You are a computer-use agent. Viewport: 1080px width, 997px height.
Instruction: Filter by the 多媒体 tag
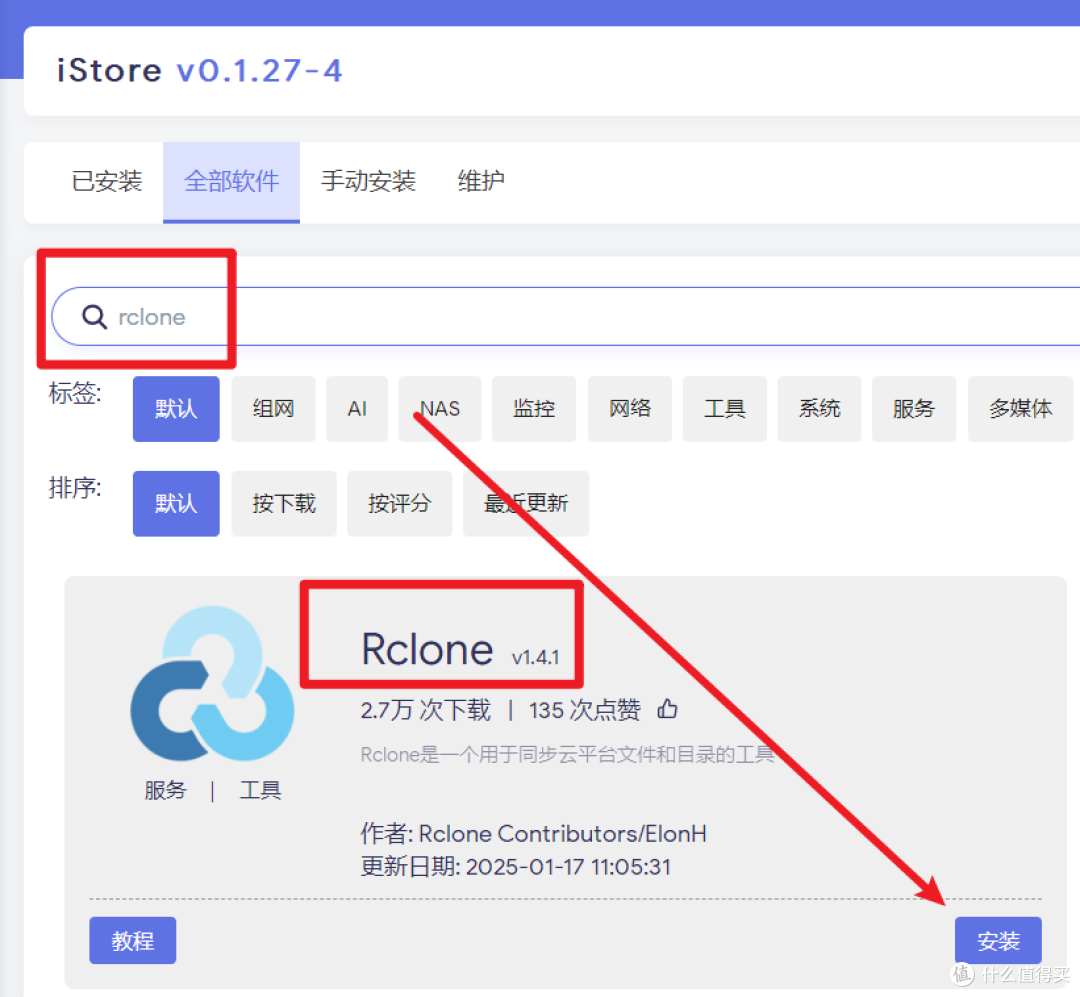coord(1020,409)
